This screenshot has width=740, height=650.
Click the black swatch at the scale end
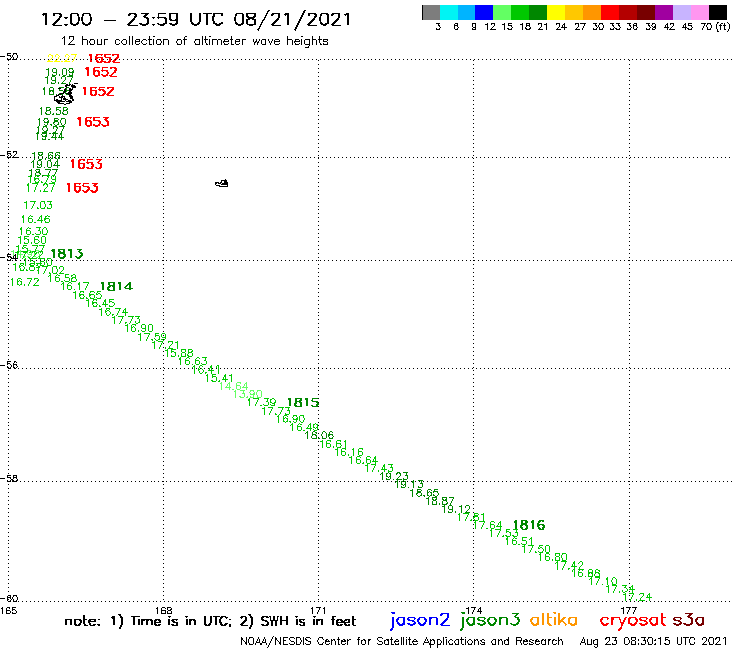tap(718, 13)
